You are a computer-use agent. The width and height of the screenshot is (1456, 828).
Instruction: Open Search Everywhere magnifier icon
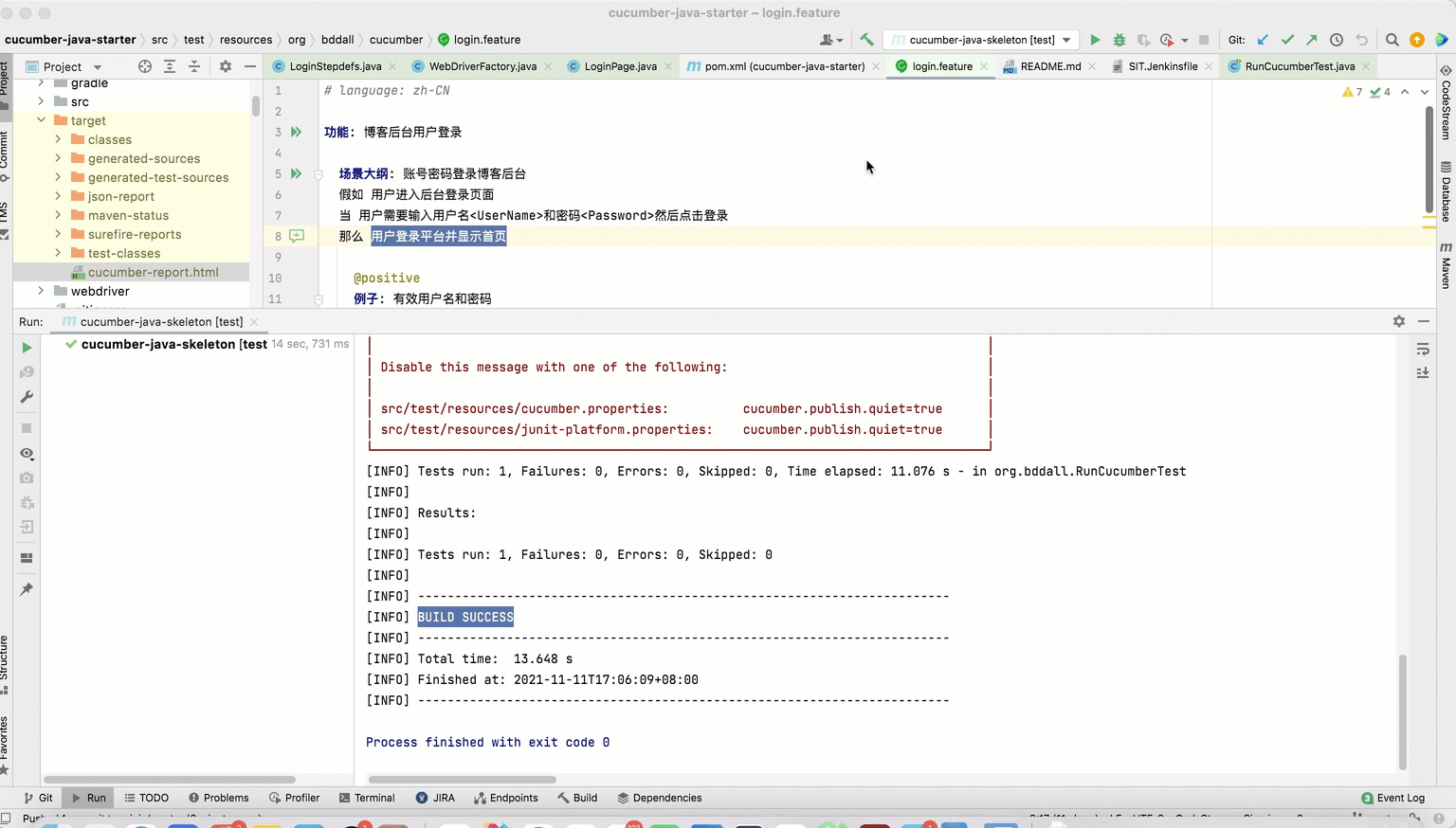(x=1392, y=40)
